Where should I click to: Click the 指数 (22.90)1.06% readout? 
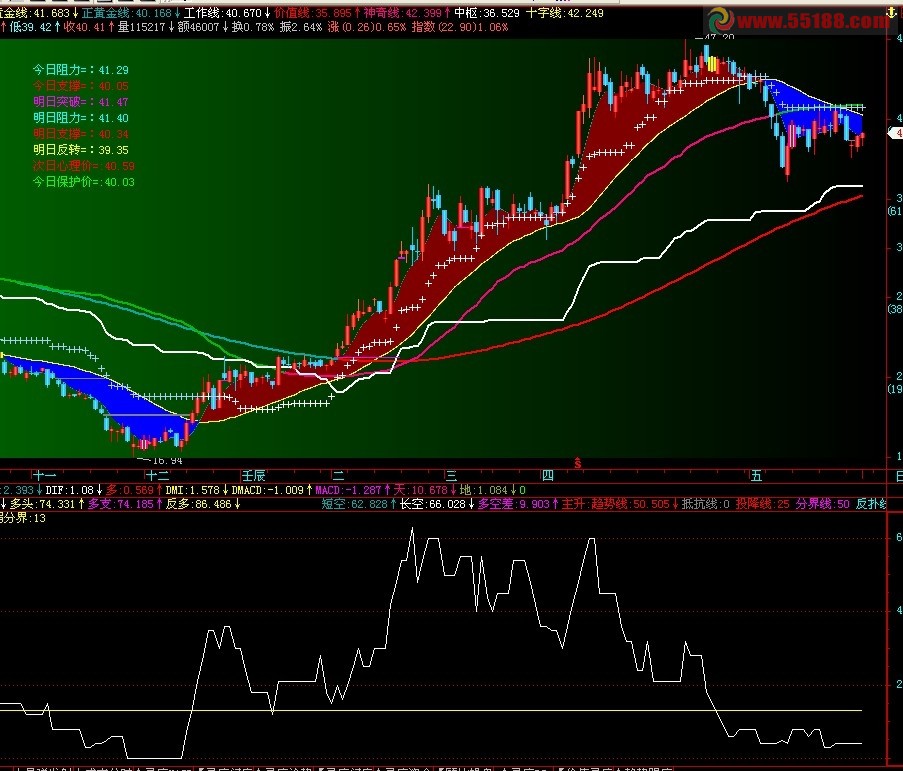click(x=460, y=27)
